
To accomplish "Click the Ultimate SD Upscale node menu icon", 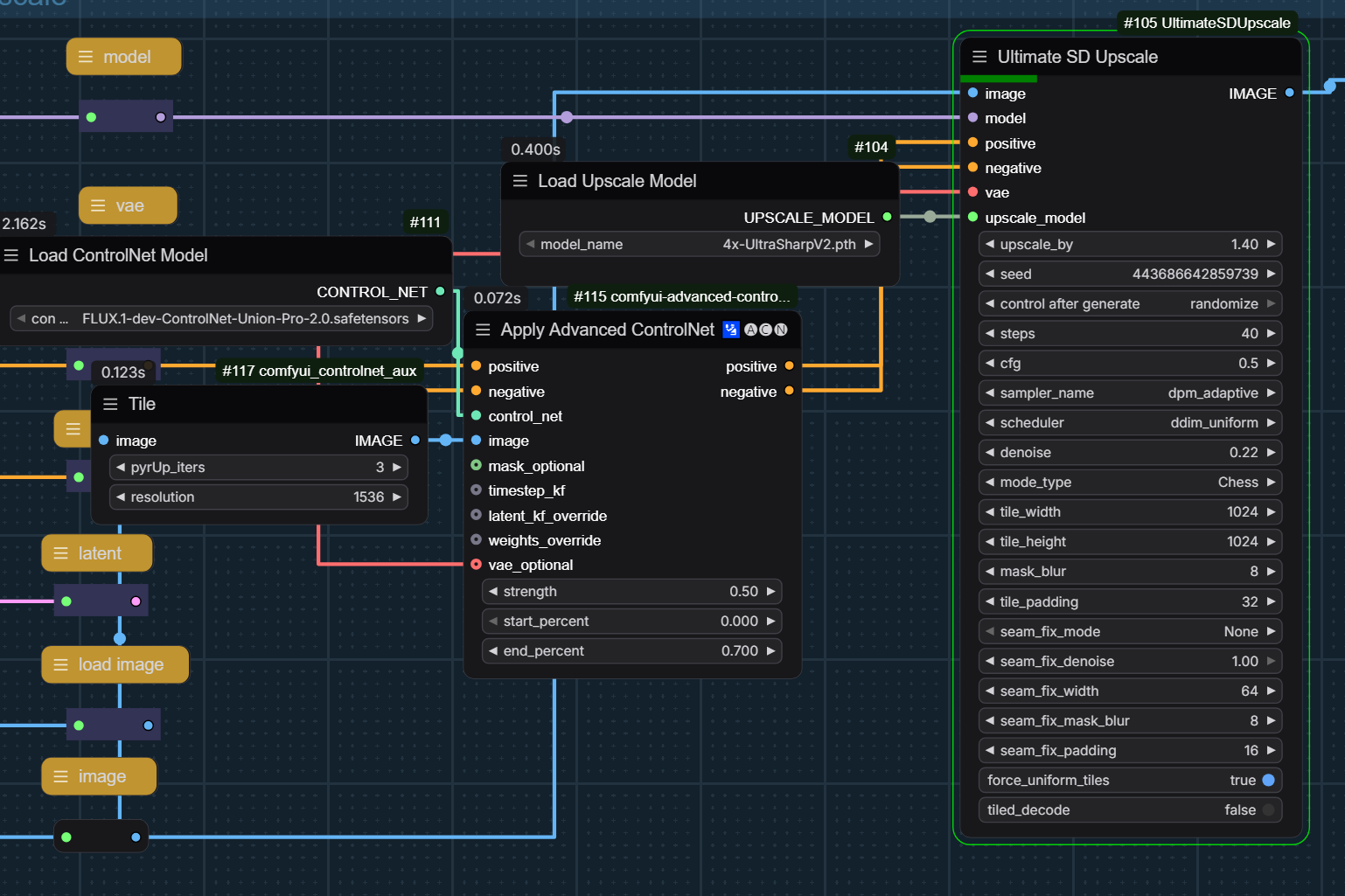I will click(x=979, y=57).
